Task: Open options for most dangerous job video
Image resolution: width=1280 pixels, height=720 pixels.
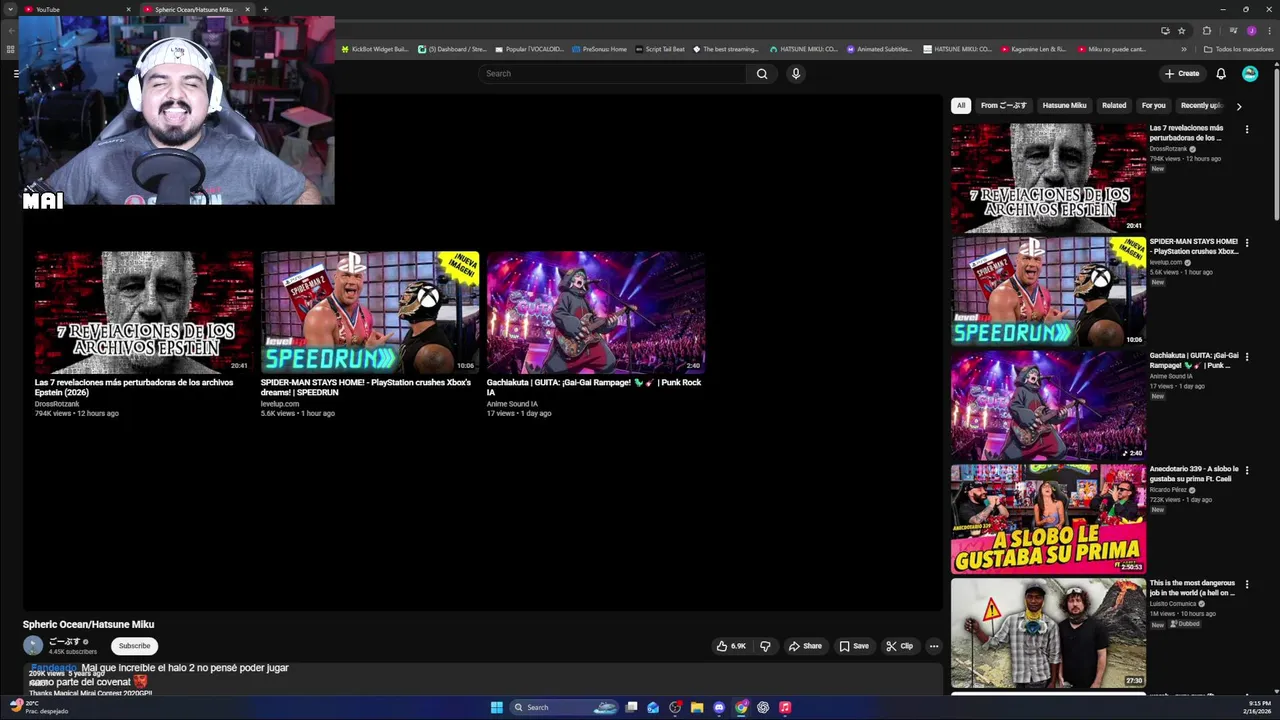Action: (1247, 584)
